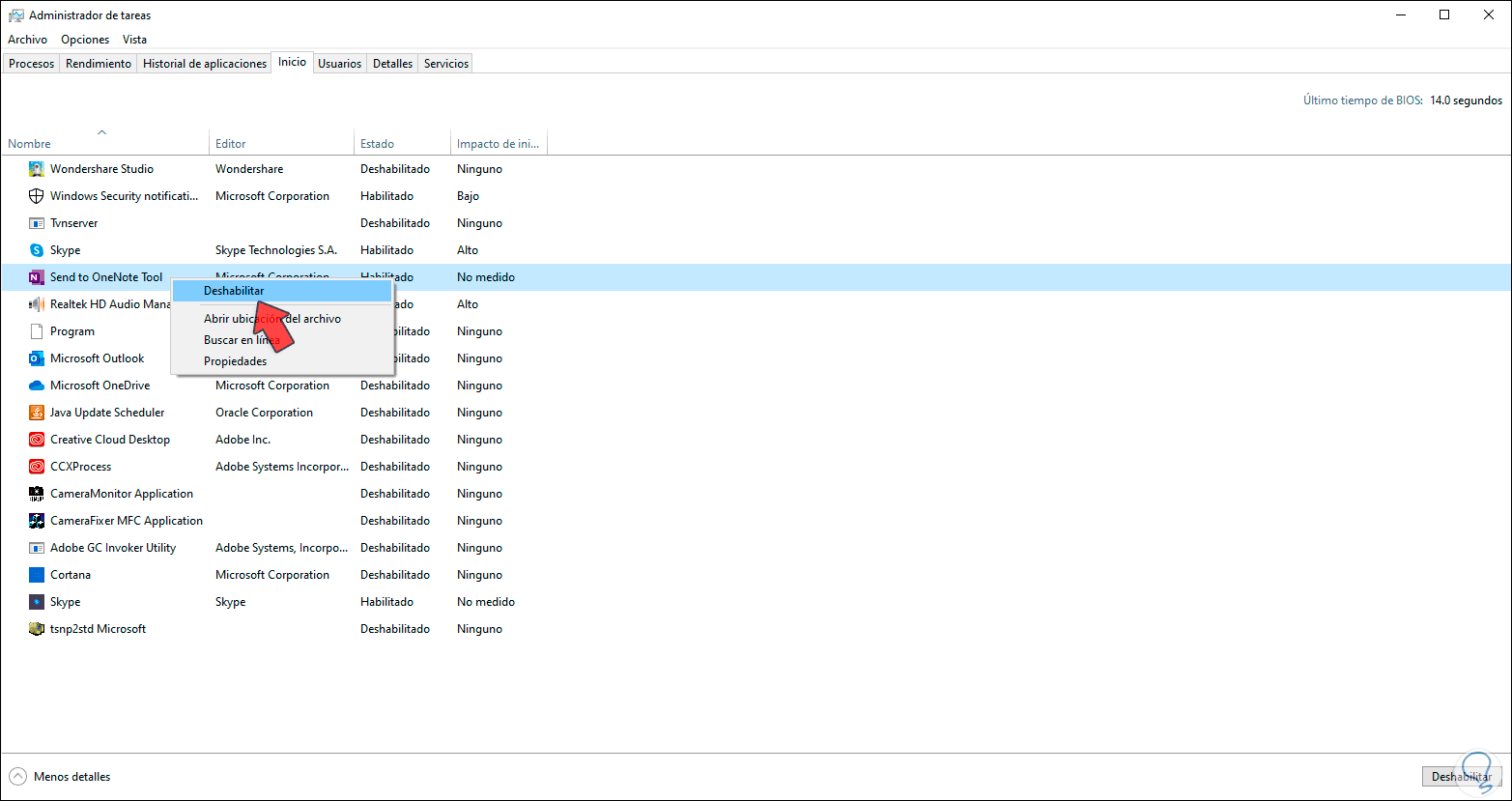Click Adobe Systems Incorpor... cell for CCXProcess
The width and height of the screenshot is (1512, 801).
(282, 467)
